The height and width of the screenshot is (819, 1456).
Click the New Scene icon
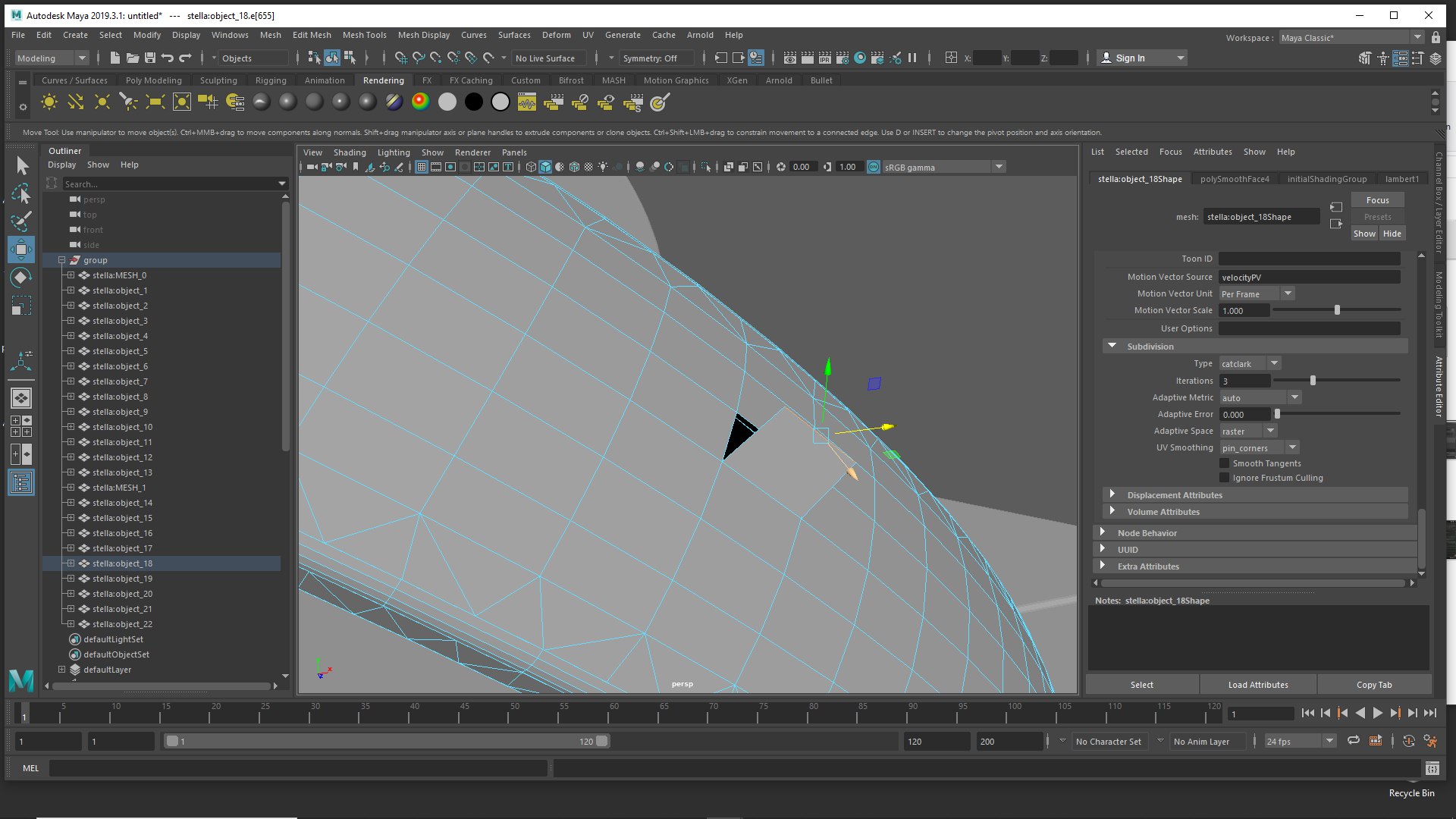pos(115,58)
